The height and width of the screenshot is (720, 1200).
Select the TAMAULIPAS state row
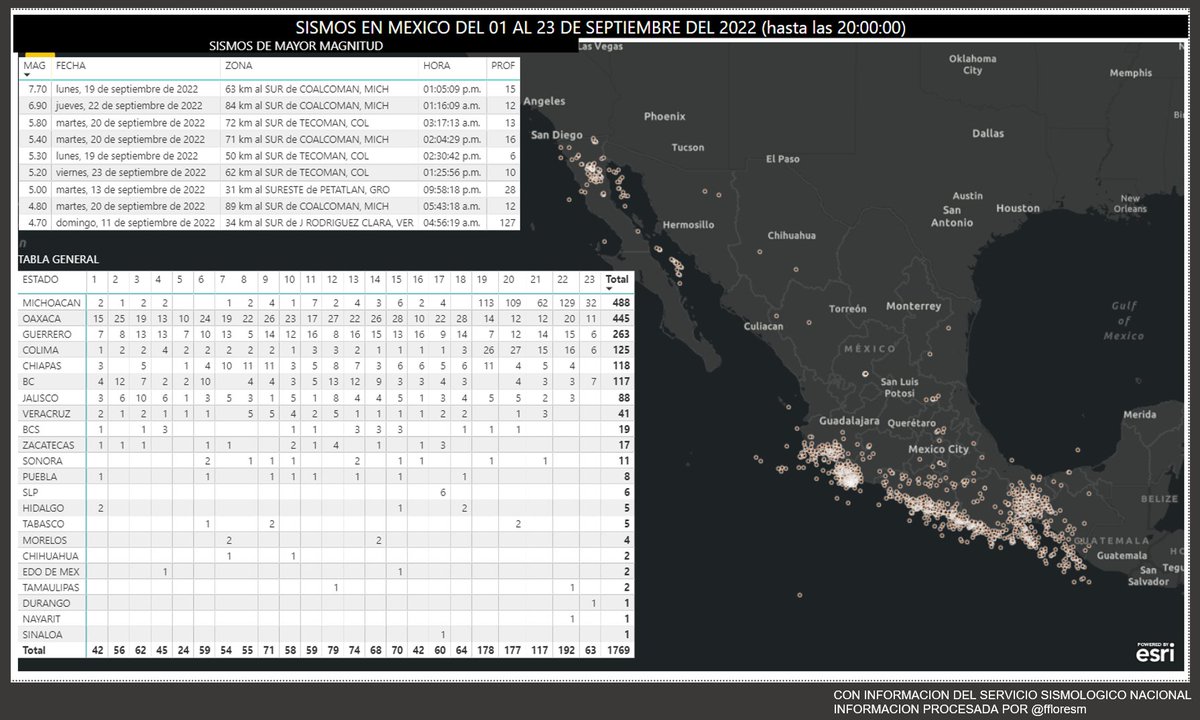click(x=326, y=587)
